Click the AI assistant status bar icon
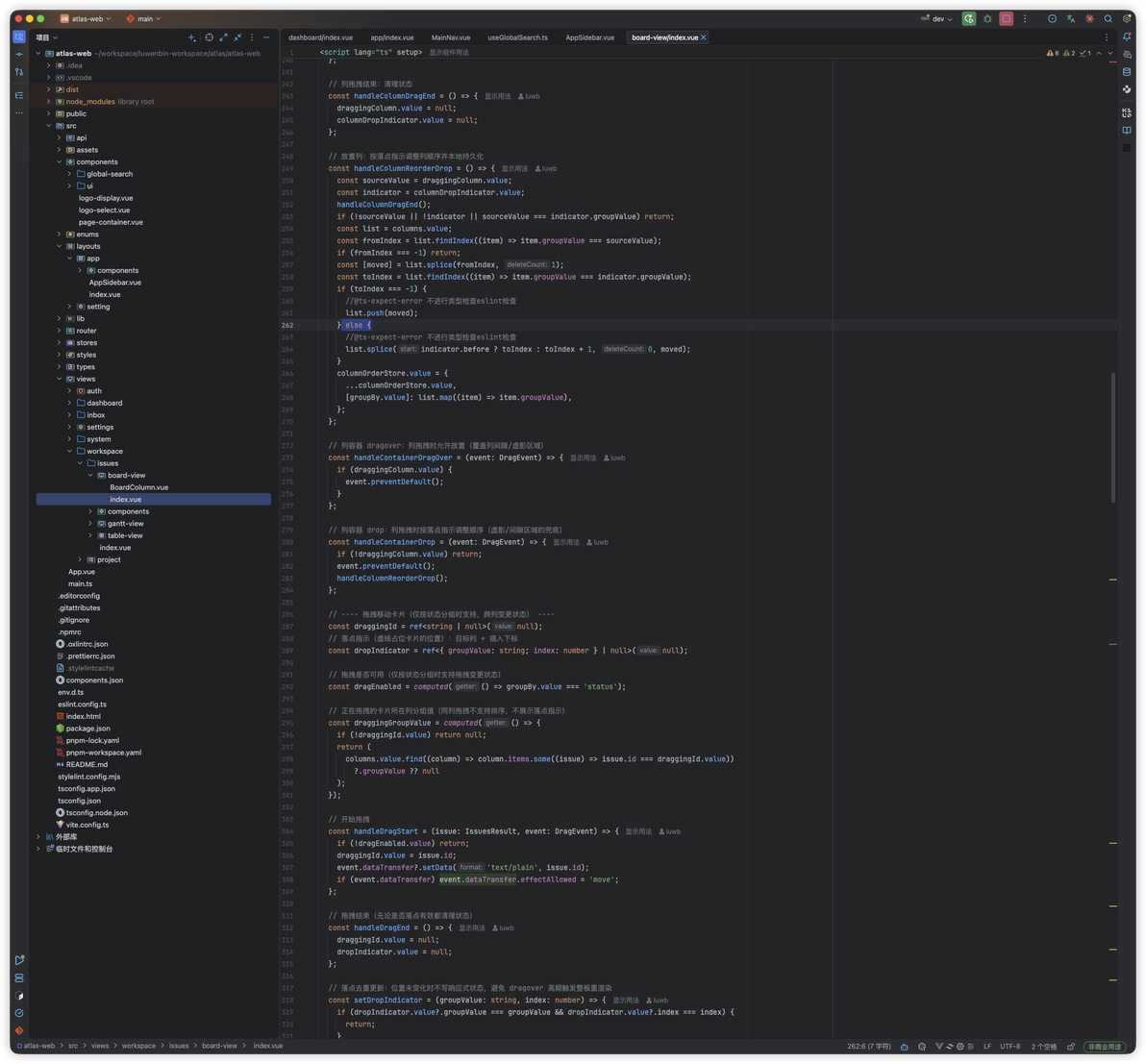The width and height of the screenshot is (1146, 1064). [x=904, y=1047]
